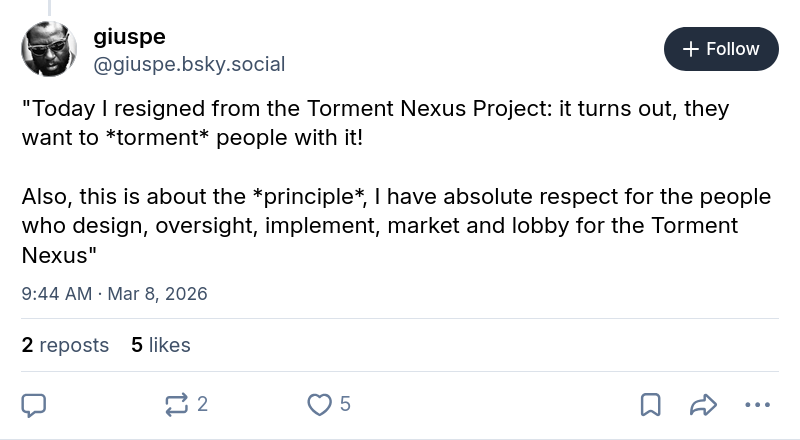The height and width of the screenshot is (440, 800).
Task: Reply to giuspe's post via speech bubble icon
Action: coord(34,405)
